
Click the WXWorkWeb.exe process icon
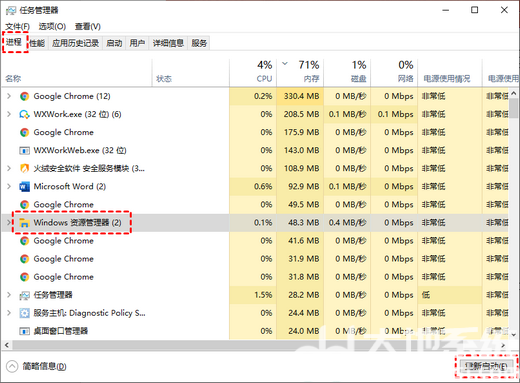pos(24,151)
